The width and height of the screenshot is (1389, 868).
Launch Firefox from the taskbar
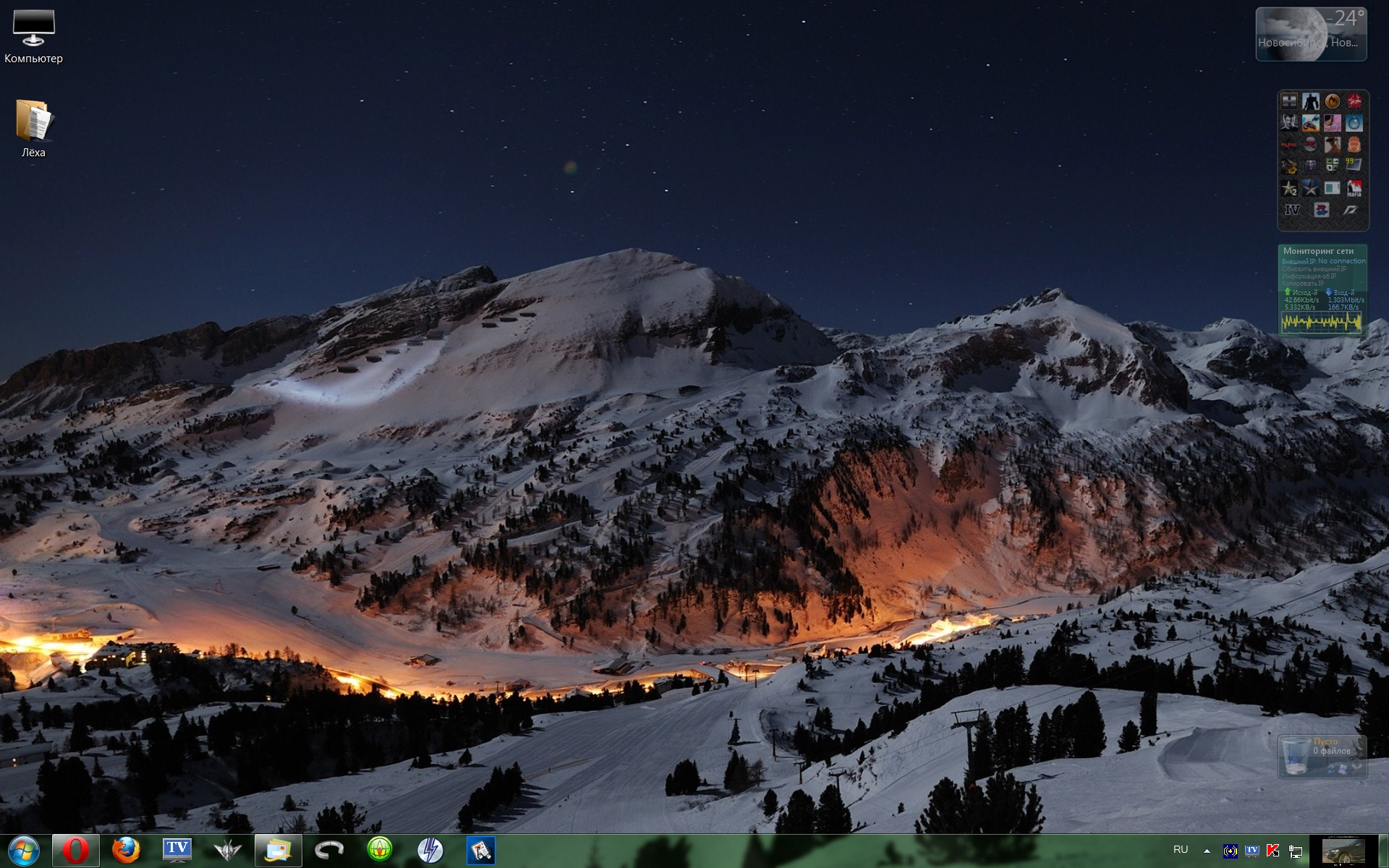click(126, 851)
